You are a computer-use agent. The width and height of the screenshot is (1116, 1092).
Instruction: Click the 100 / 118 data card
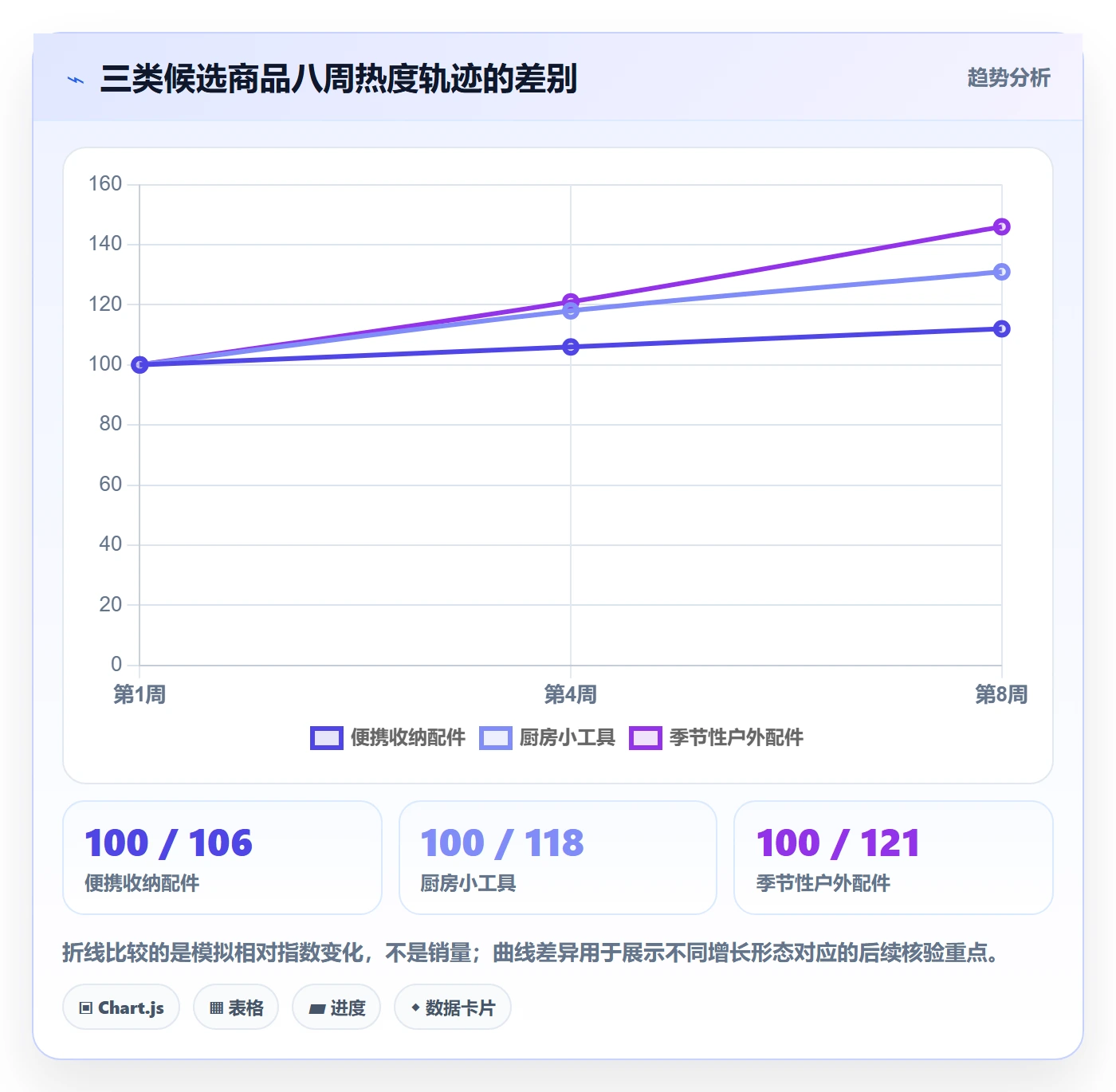click(x=558, y=858)
